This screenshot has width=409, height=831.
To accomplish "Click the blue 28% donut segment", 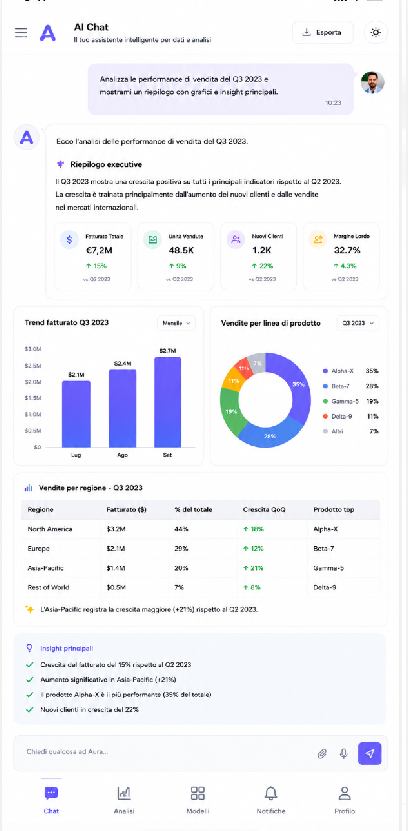I will coord(268,436).
